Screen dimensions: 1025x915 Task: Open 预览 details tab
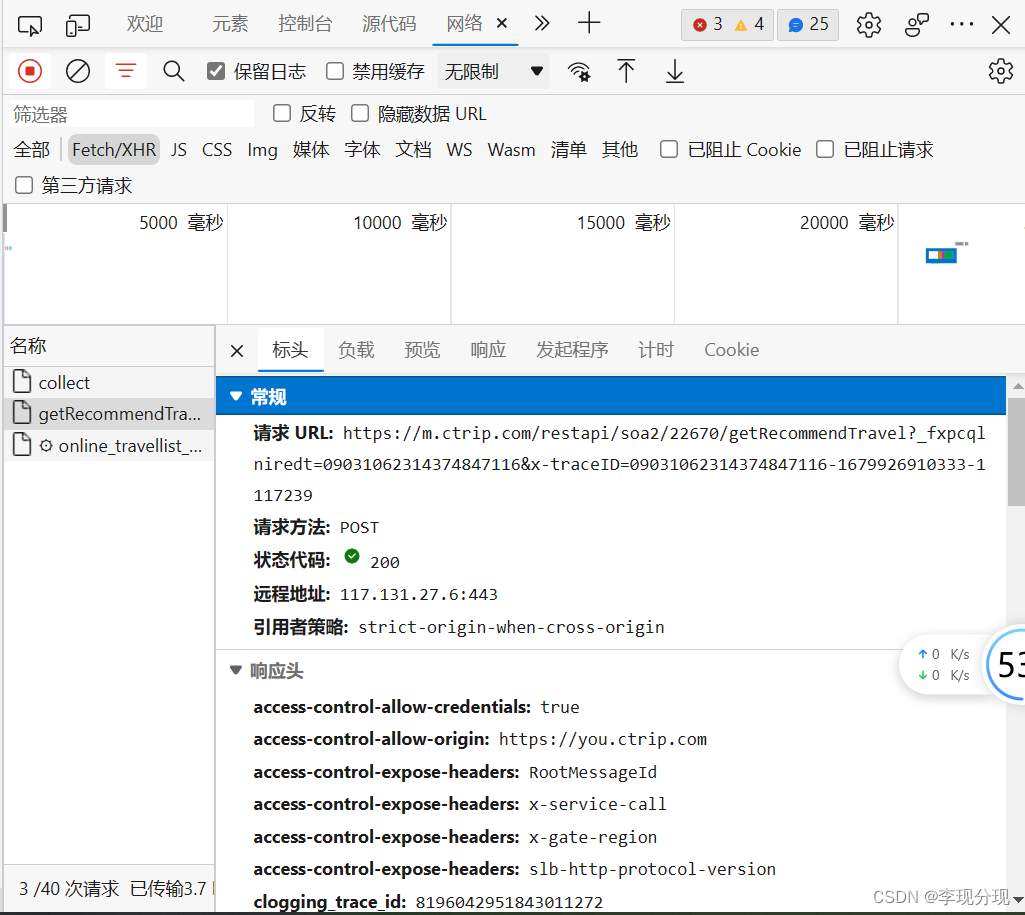tap(422, 350)
